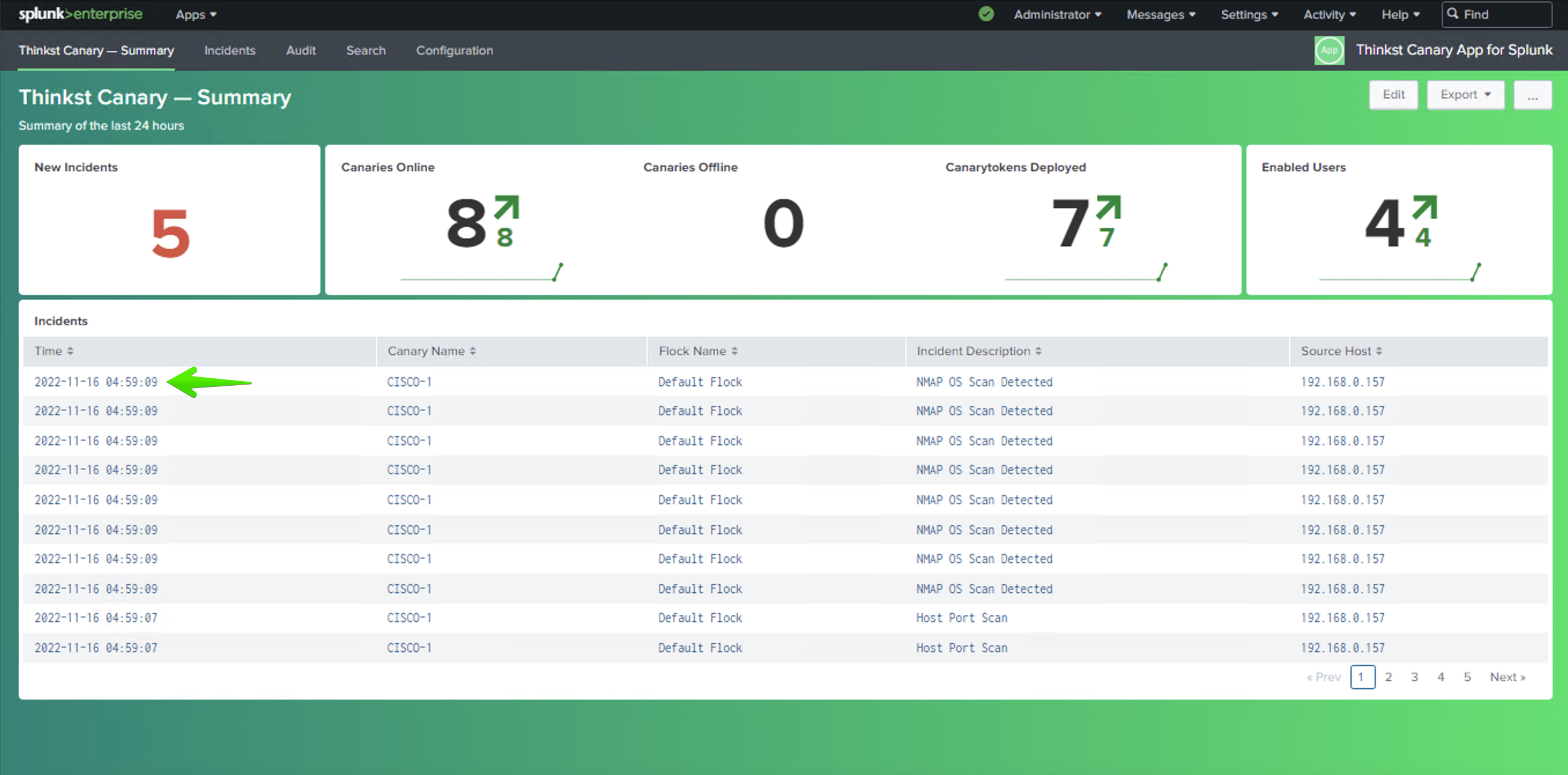Open the Export dropdown button

1465,95
